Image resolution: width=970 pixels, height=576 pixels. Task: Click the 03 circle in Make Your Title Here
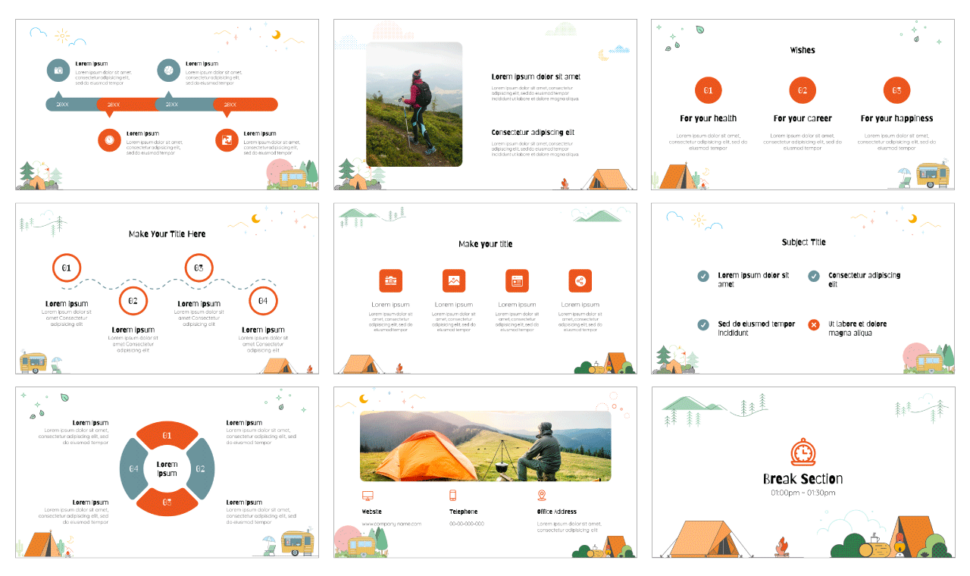click(198, 267)
